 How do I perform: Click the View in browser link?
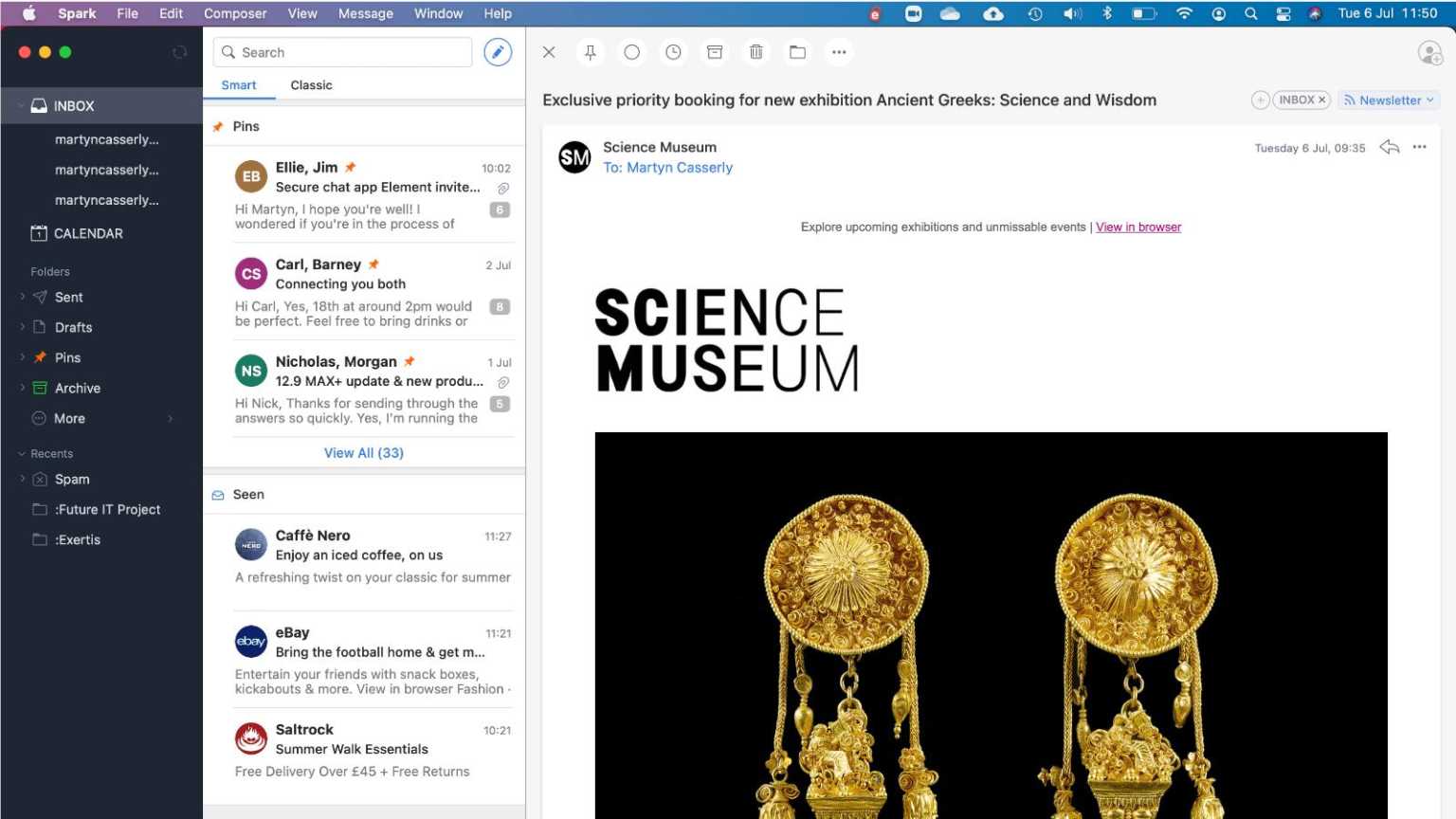click(1137, 227)
